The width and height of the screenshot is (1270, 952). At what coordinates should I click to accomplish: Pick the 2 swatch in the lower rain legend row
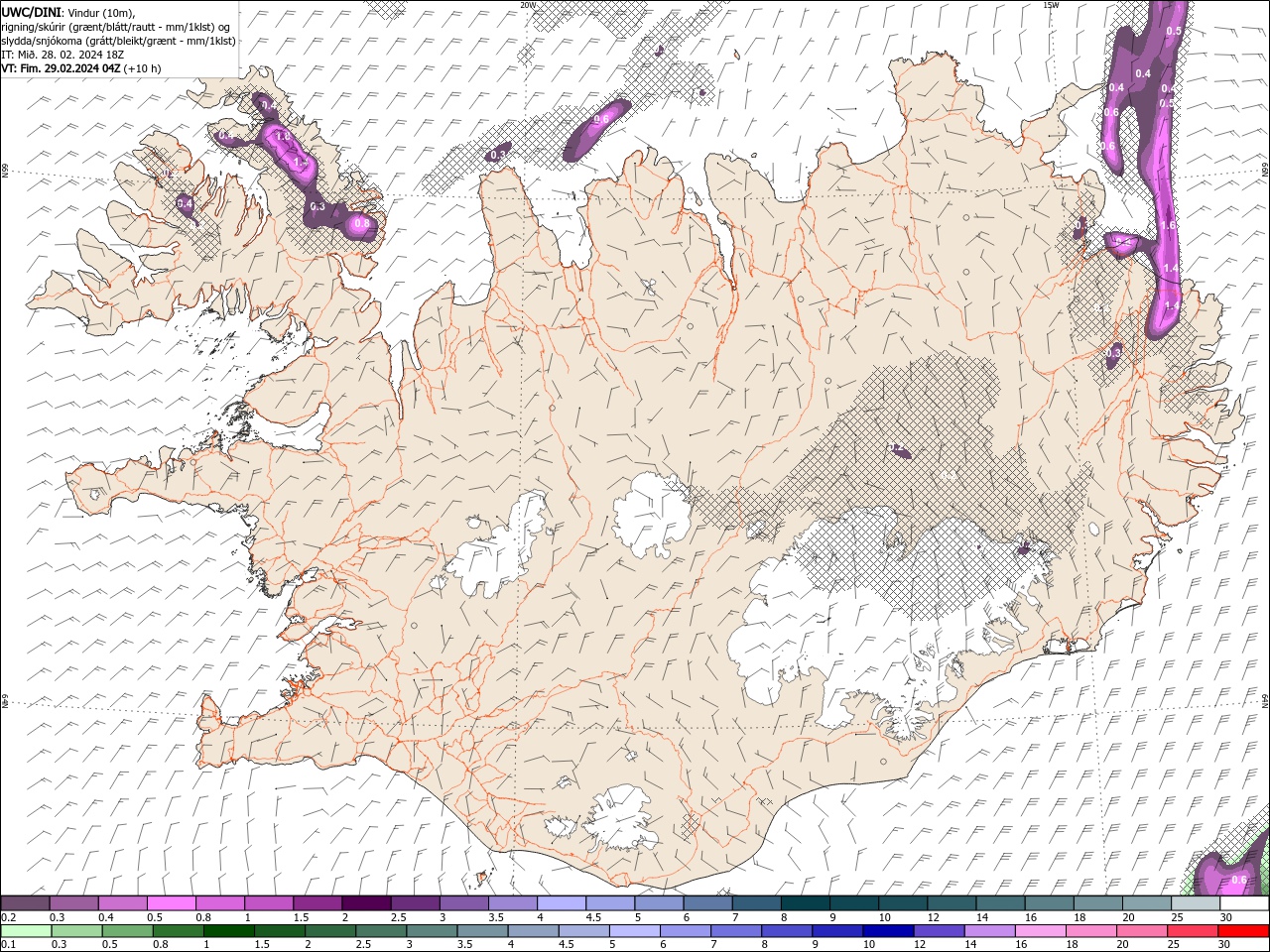click(x=331, y=931)
